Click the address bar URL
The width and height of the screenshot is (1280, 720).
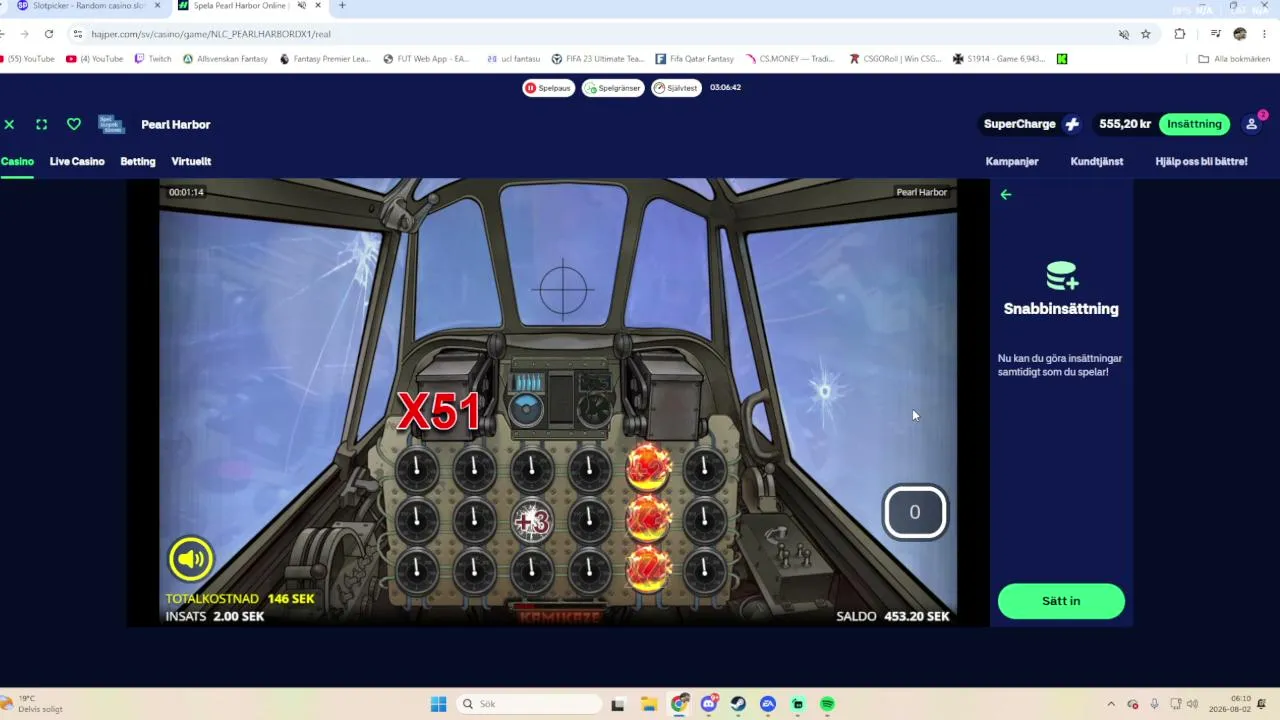pos(211,34)
